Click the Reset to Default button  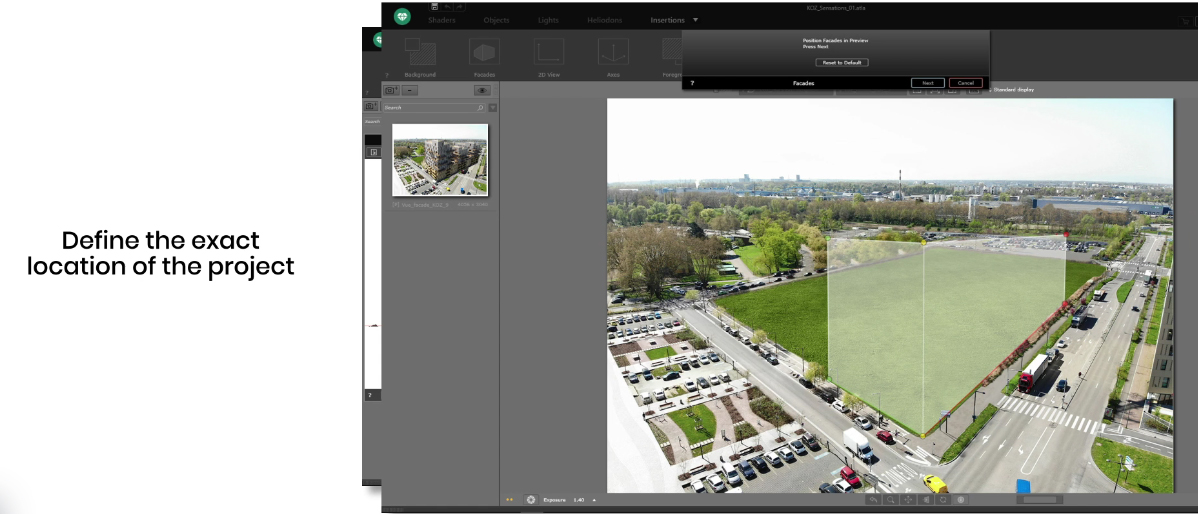tap(841, 63)
